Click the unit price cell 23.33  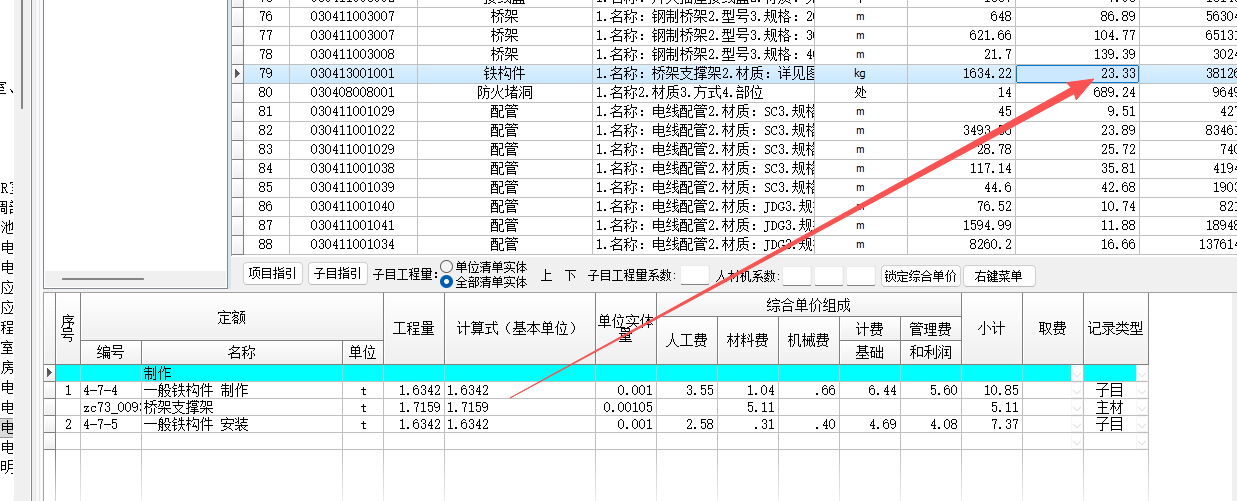pos(1077,73)
